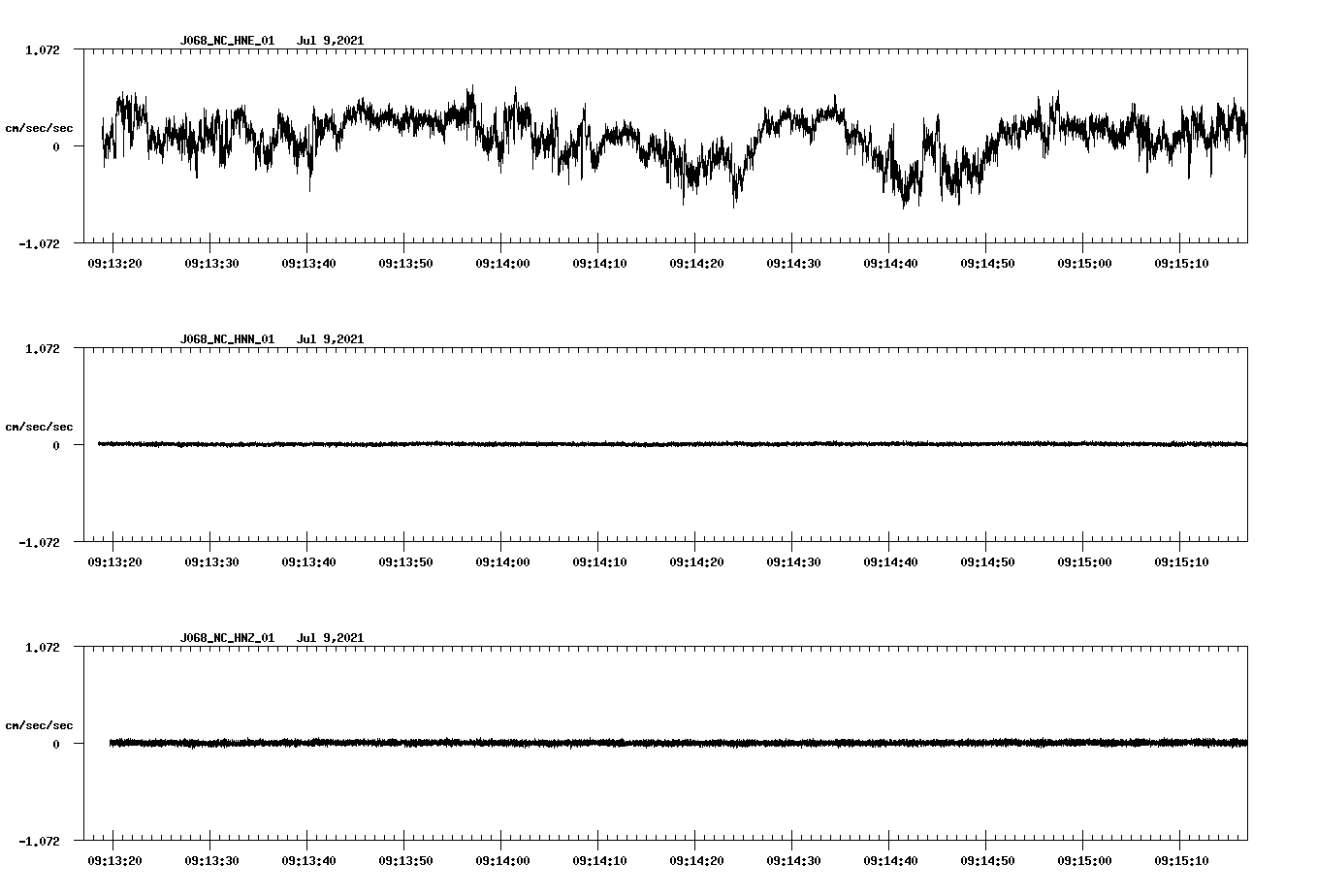This screenshot has width=1317, height=896.
Task: Click the 09:14:30 time label under the HNZ plot
Action: pyautogui.click(x=793, y=860)
